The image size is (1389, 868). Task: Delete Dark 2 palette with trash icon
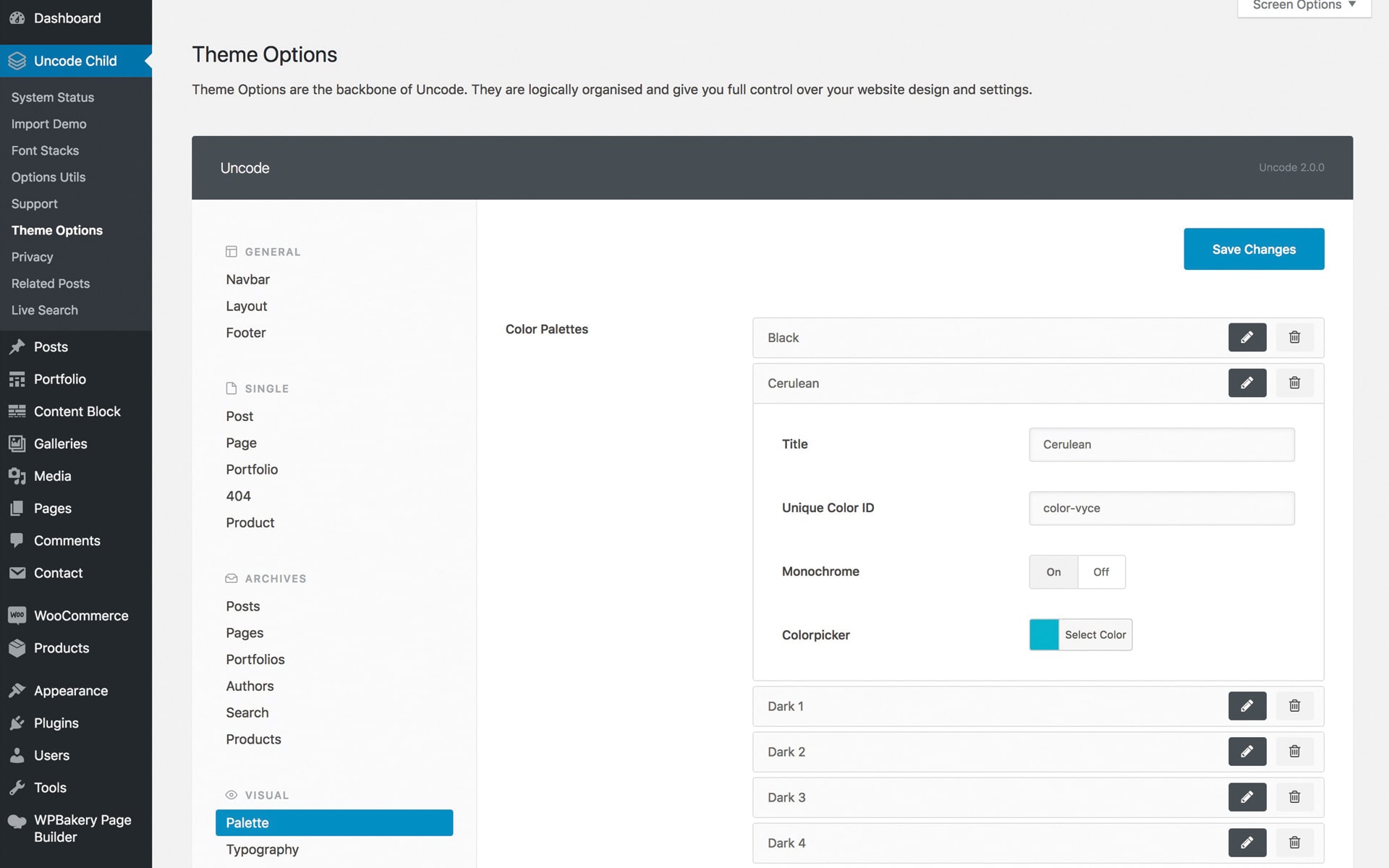(1294, 752)
